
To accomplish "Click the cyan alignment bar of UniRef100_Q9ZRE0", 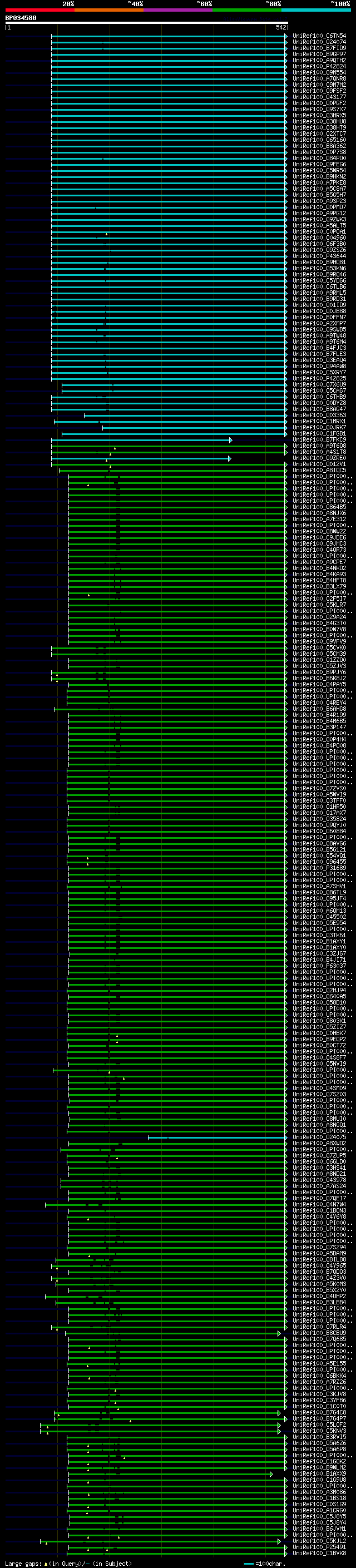I will click(141, 458).
